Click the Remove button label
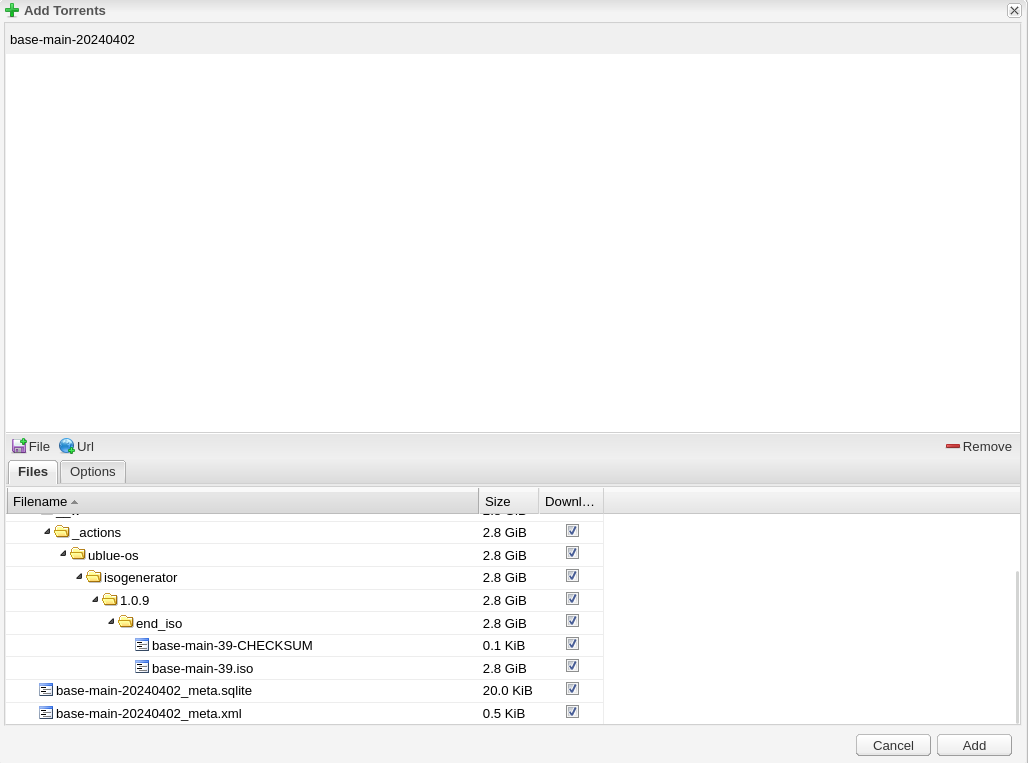 [x=987, y=446]
